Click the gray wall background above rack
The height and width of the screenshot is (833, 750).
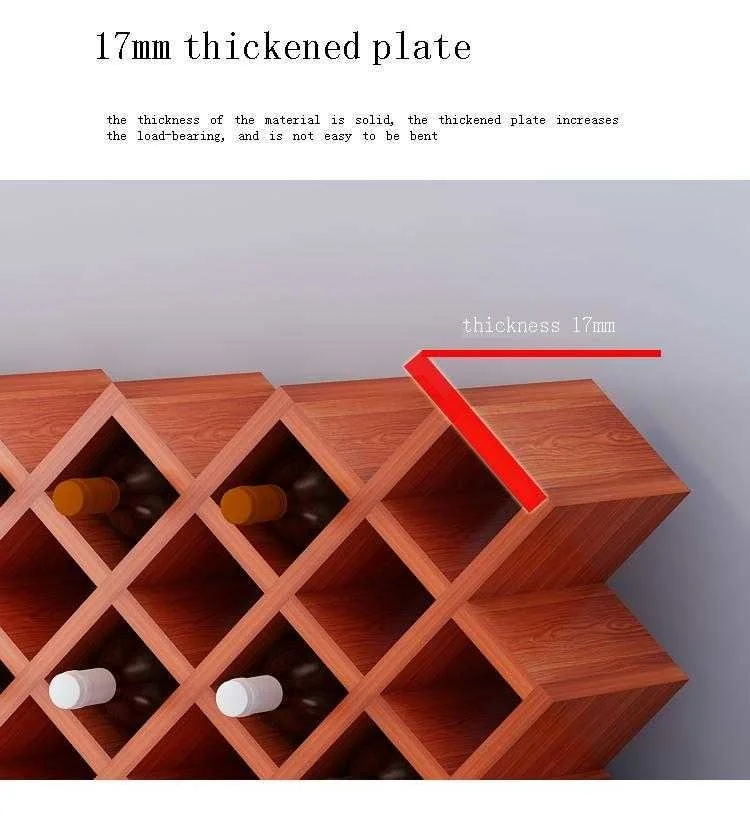click(319, 266)
